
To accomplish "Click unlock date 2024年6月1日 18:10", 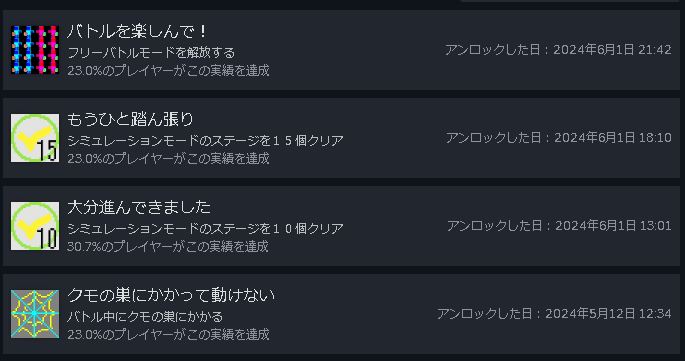I will pos(559,138).
